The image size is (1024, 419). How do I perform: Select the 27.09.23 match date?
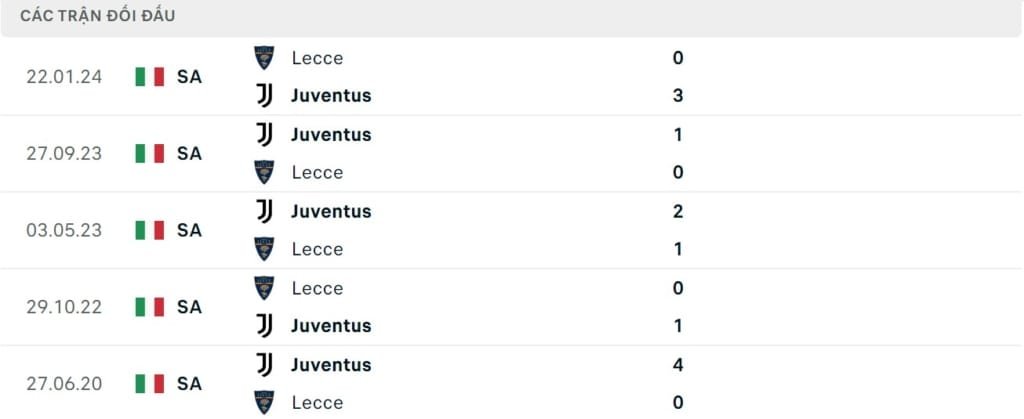pyautogui.click(x=64, y=153)
